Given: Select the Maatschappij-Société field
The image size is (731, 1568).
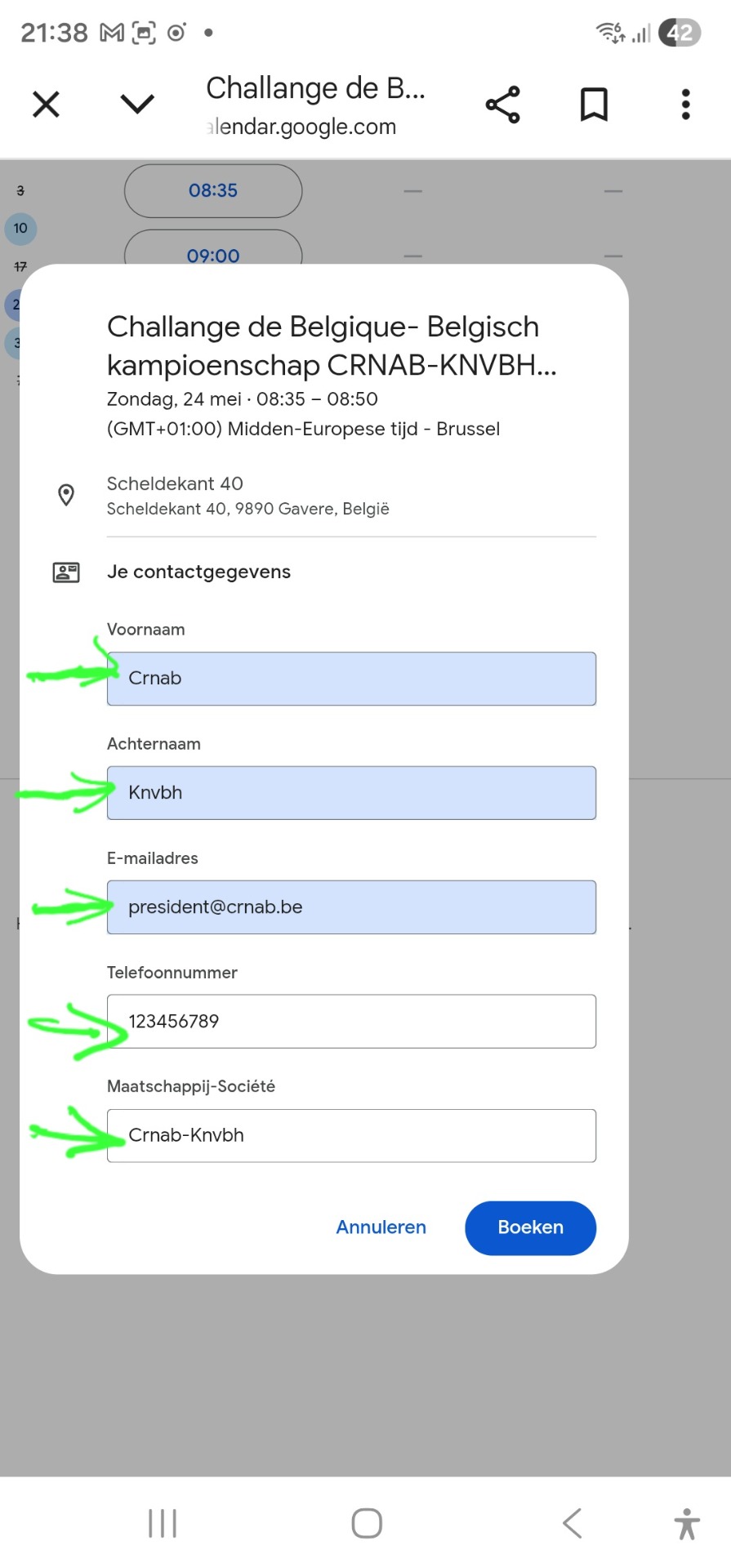Looking at the screenshot, I should [x=351, y=1136].
